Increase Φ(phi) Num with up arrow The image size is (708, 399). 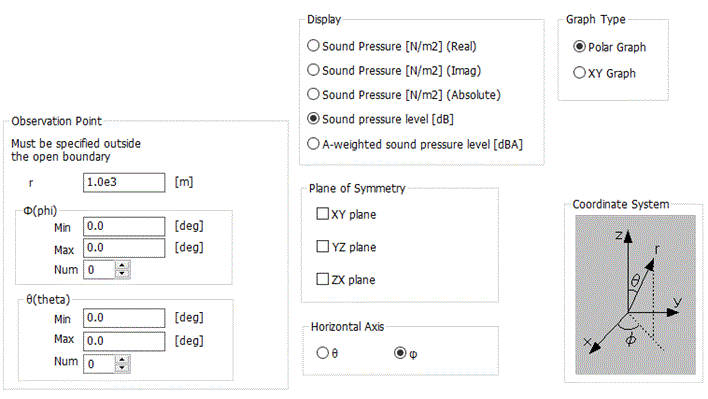point(122,265)
